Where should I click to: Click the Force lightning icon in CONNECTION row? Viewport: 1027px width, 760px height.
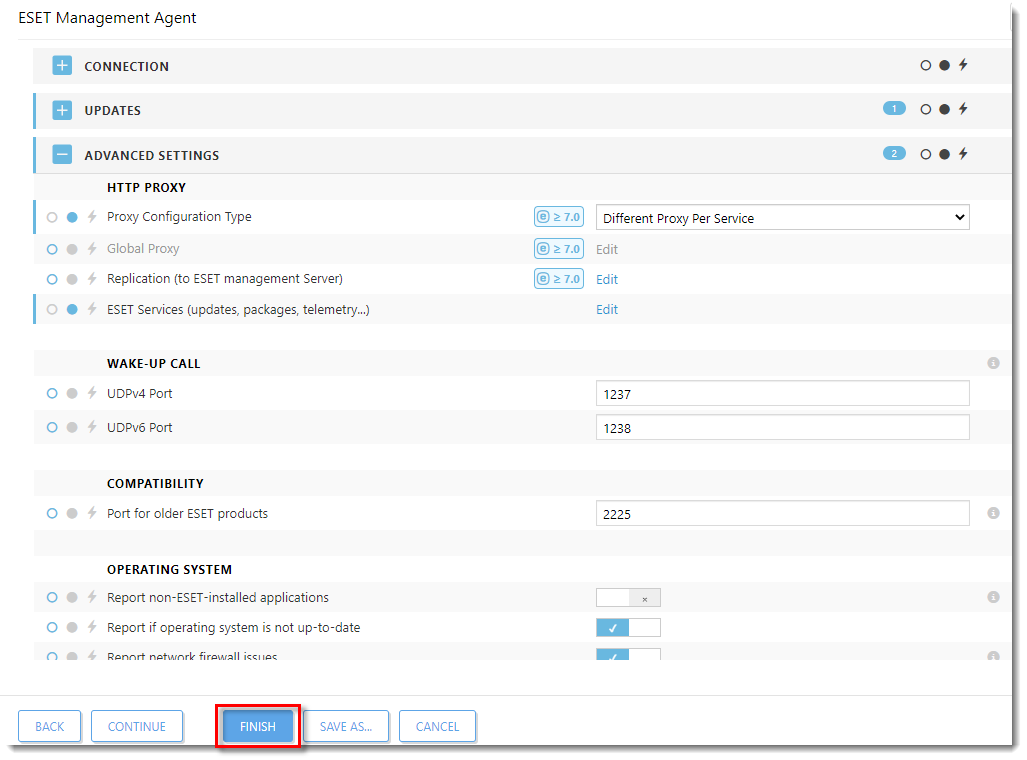coord(963,65)
